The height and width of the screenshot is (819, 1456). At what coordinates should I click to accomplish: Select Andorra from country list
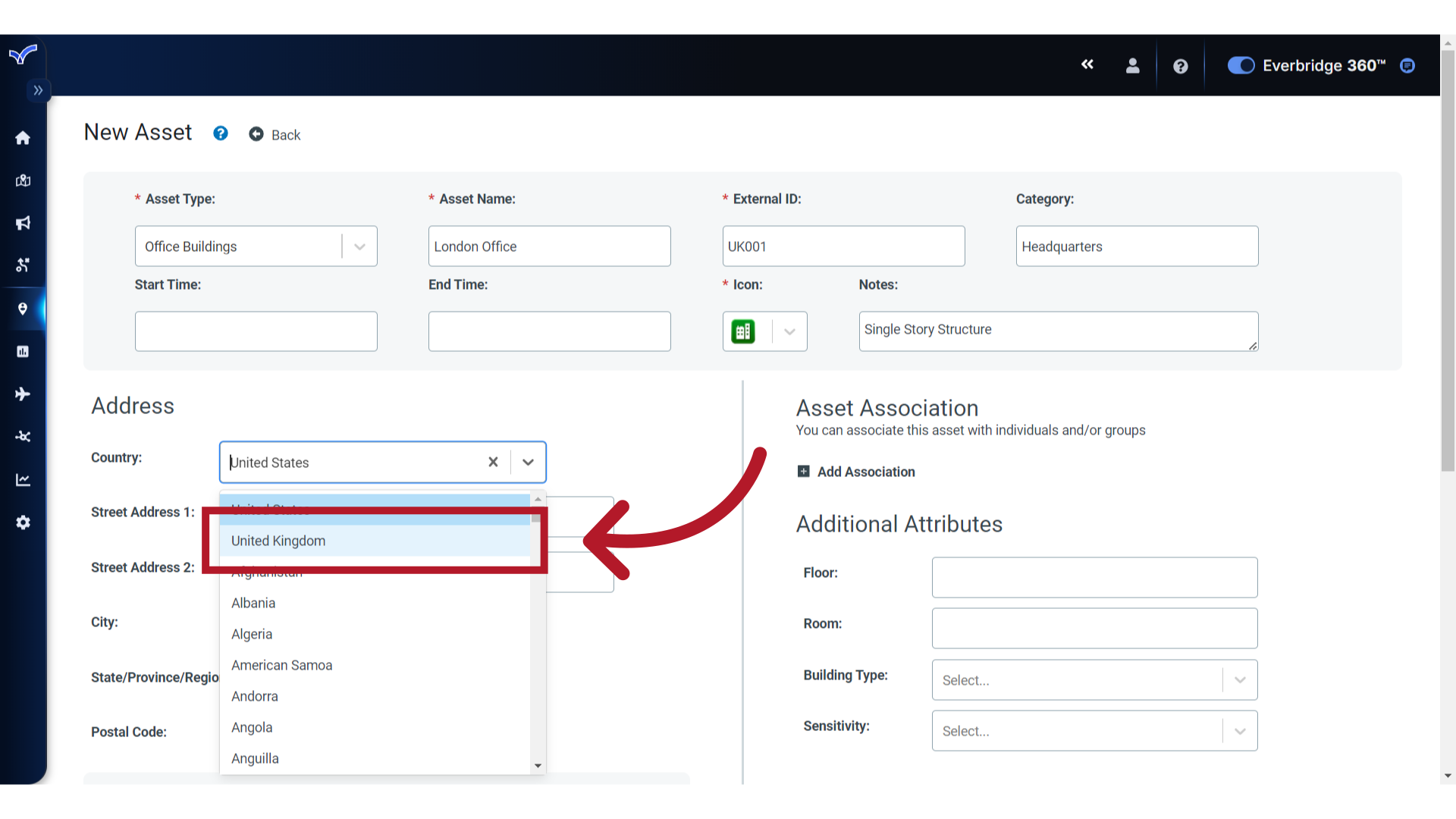click(x=375, y=696)
